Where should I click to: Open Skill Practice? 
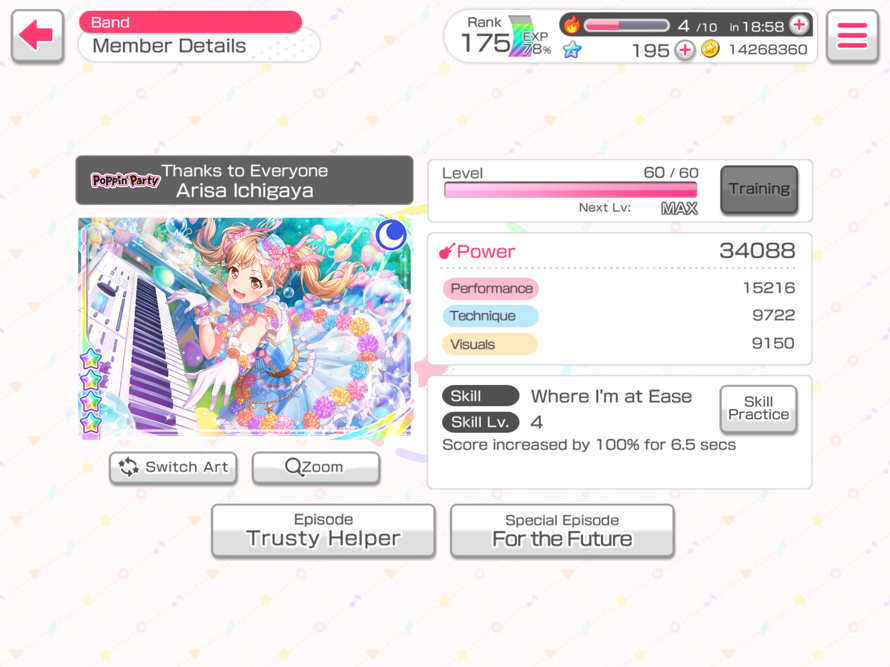tap(758, 409)
